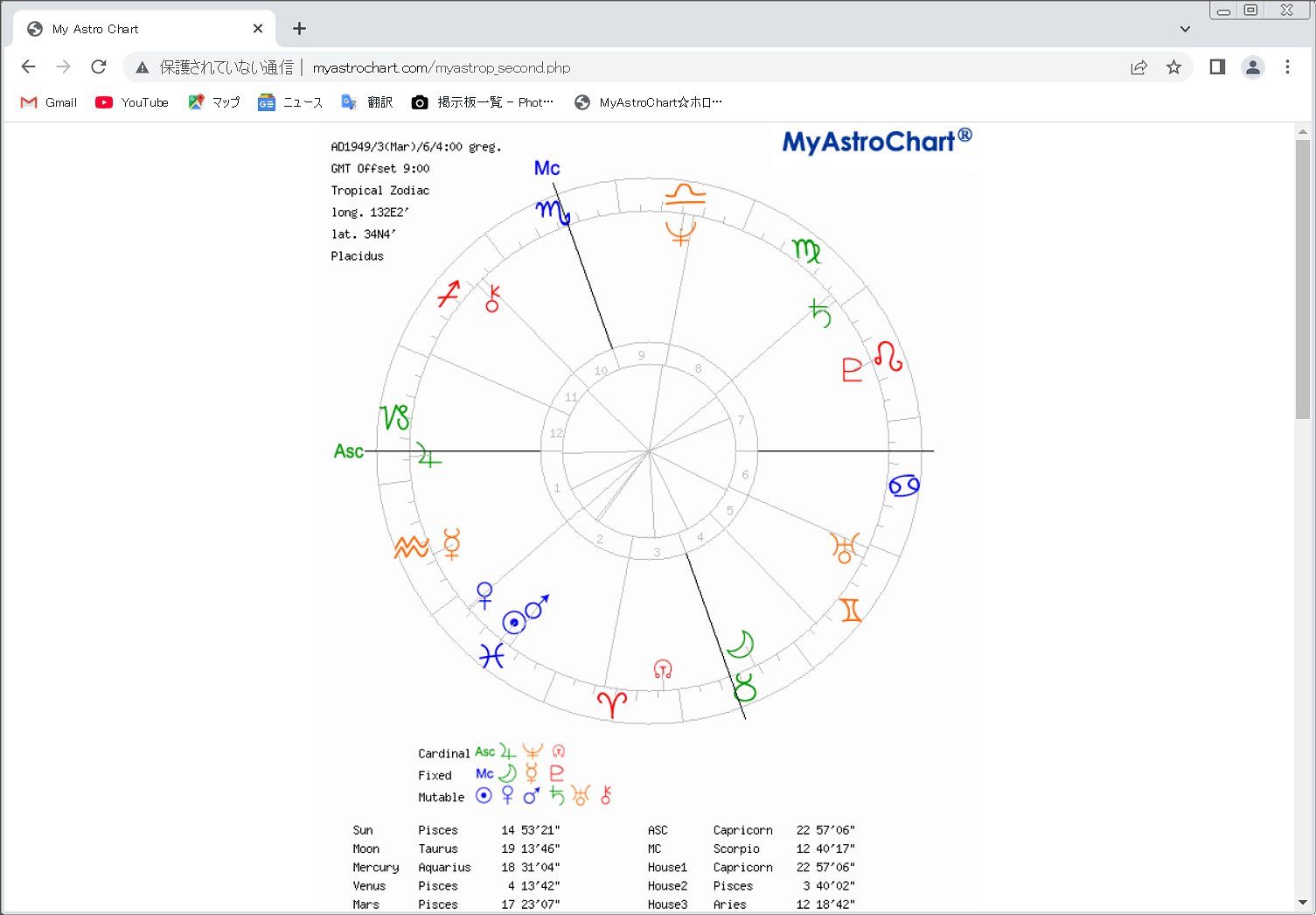1316x915 pixels.
Task: Close the My Astro Chart tab
Action: [x=258, y=29]
